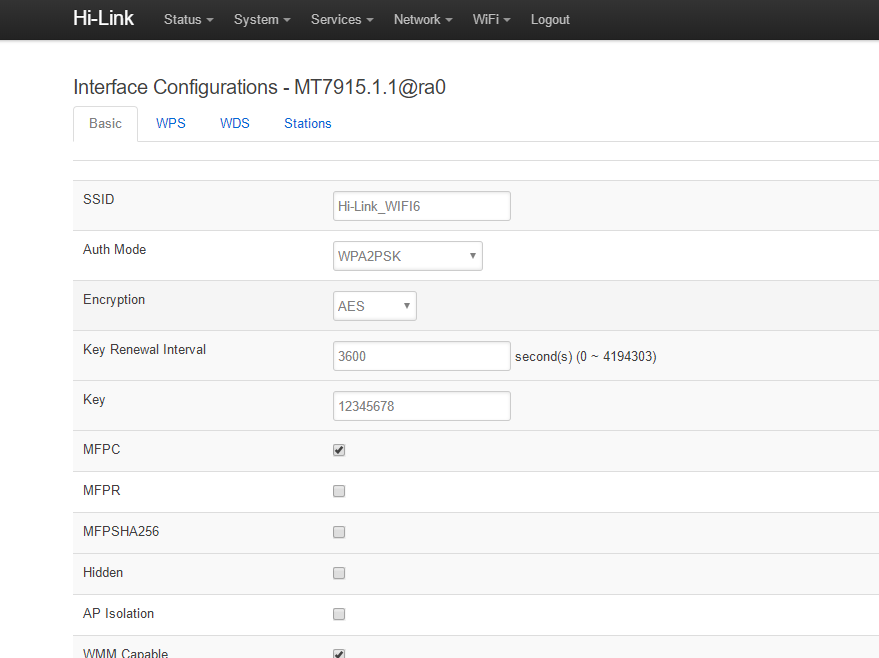Click the SSID text field
879x658 pixels.
pyautogui.click(x=421, y=206)
